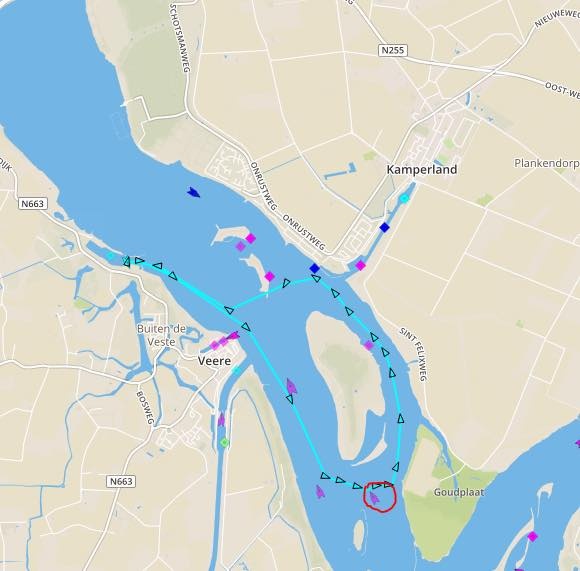The width and height of the screenshot is (580, 571).
Task: Click the dark blue ship icon near Schotsmanweg
Action: [x=193, y=192]
